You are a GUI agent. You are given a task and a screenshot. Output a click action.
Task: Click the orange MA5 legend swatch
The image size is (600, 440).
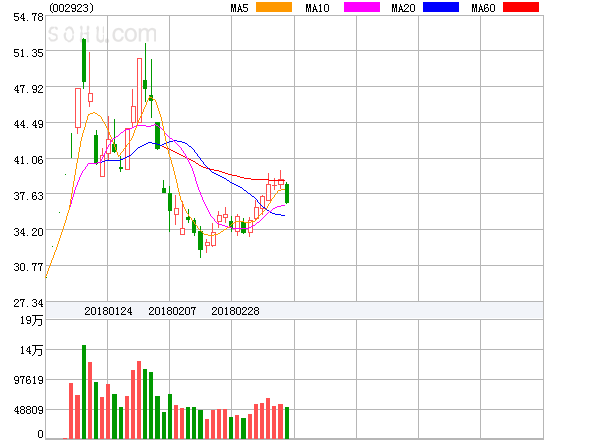tap(274, 7)
